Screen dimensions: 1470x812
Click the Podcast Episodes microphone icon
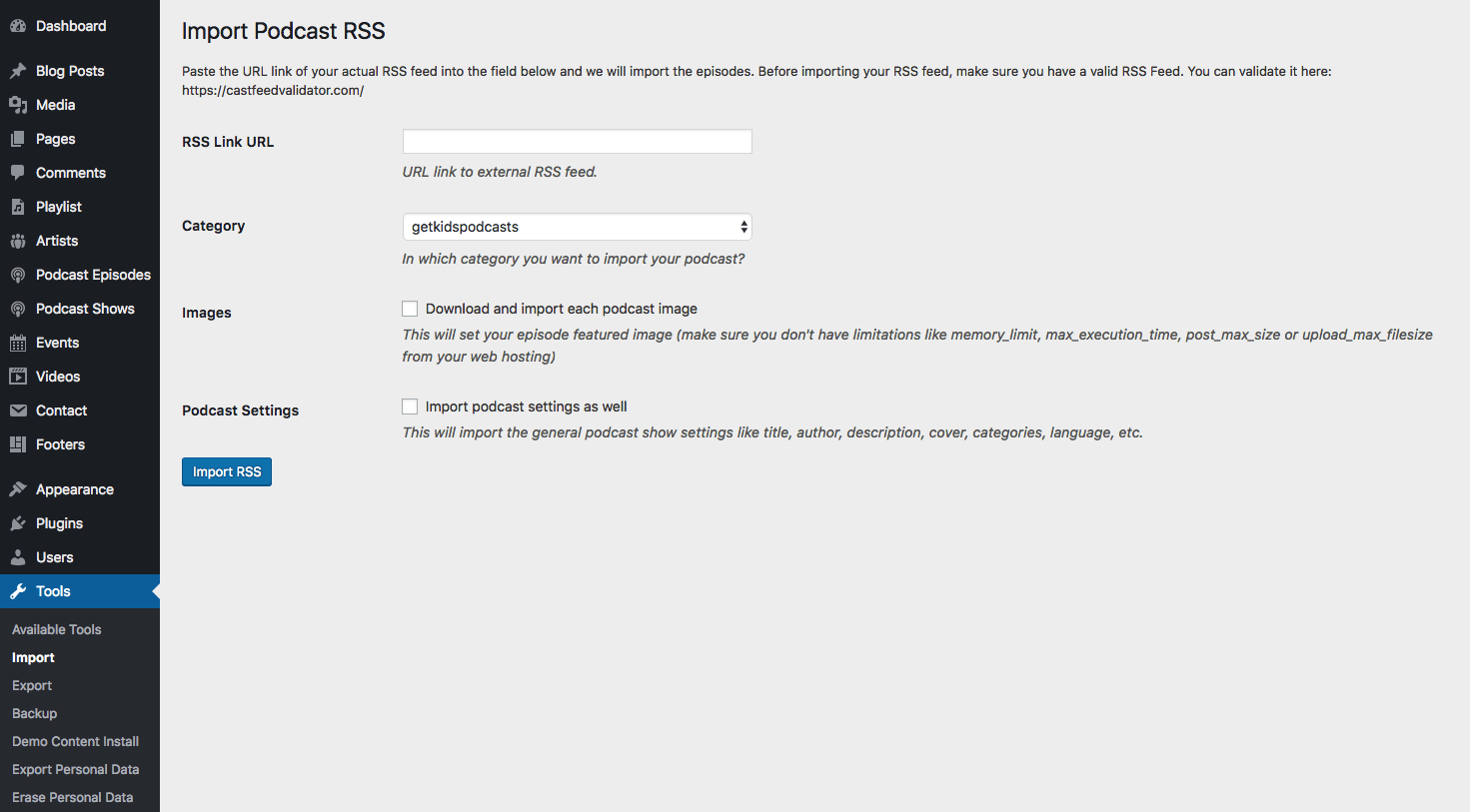point(18,275)
